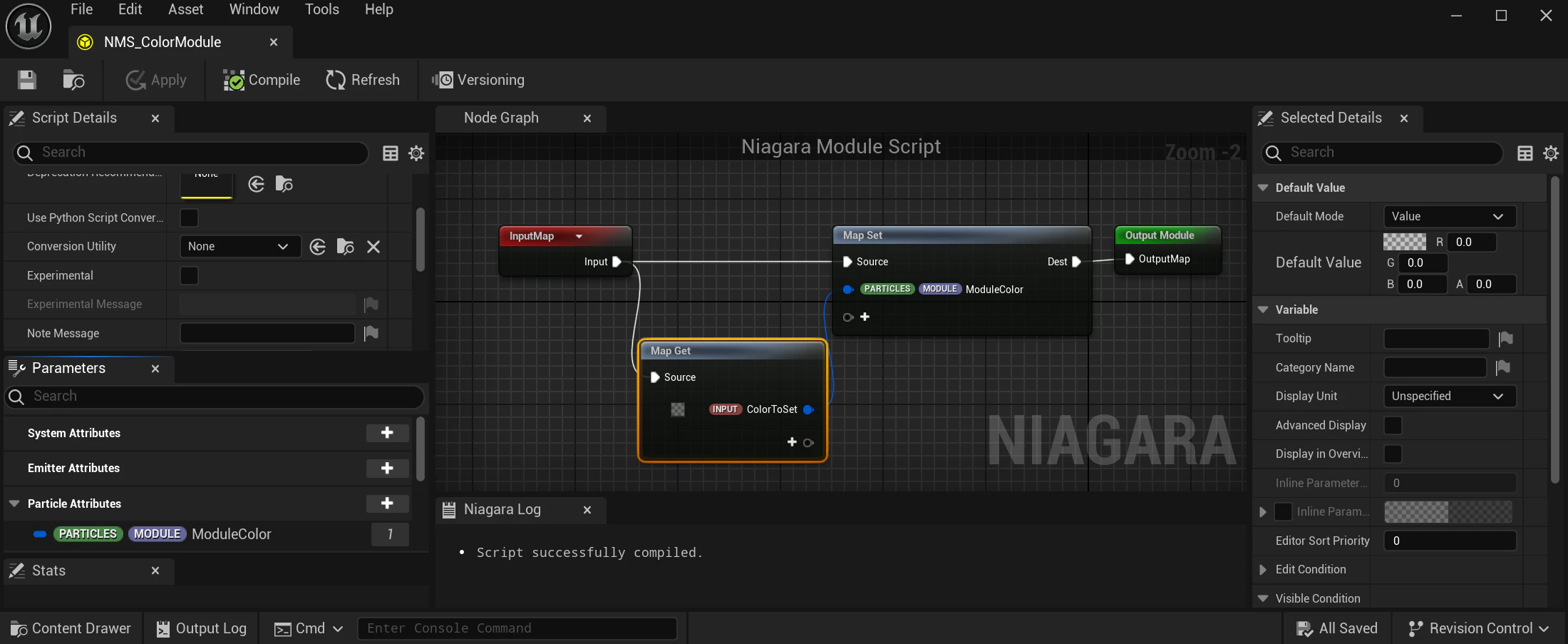Open the Output Log
This screenshot has height=644, width=1568.
click(201, 628)
